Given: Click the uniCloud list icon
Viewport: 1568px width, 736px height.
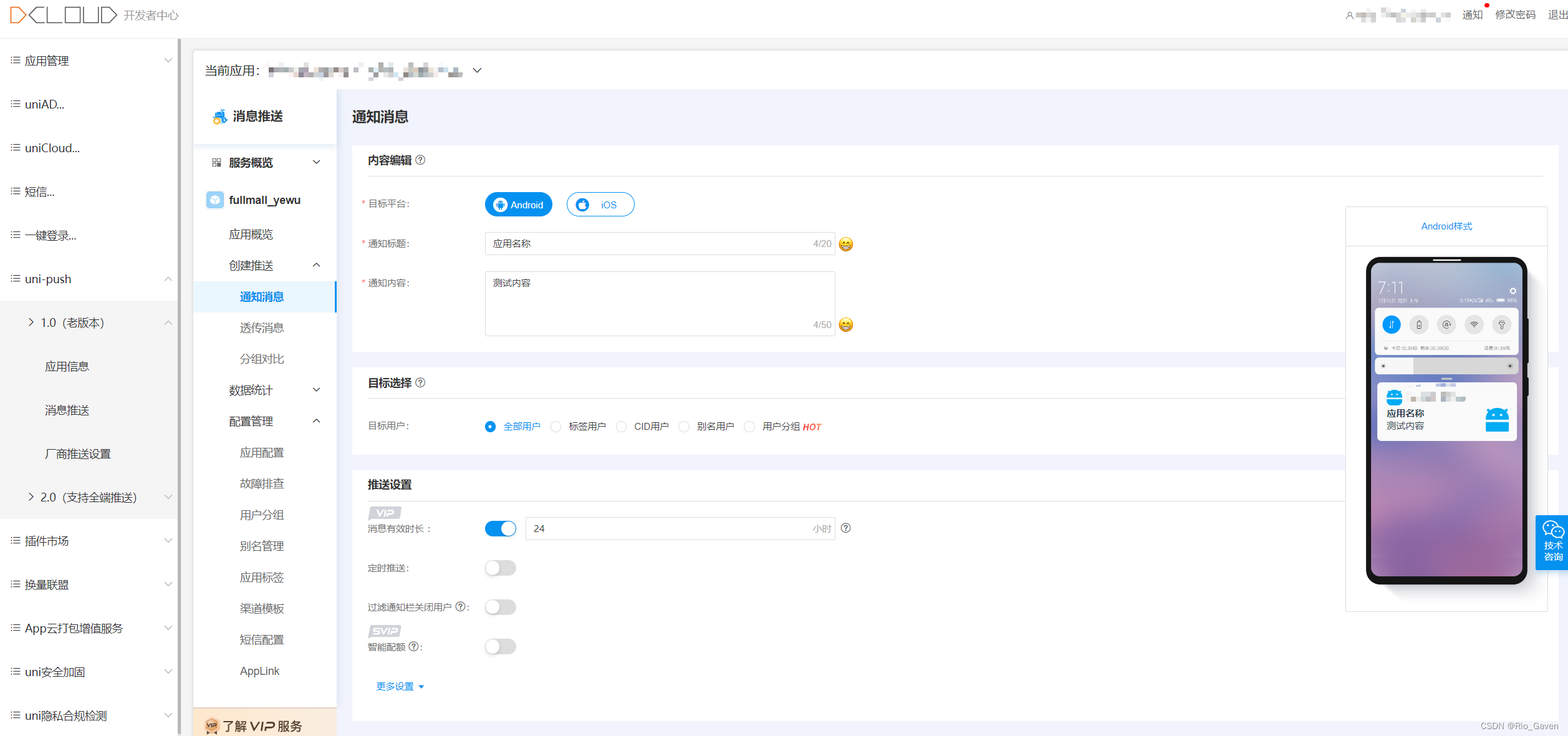Looking at the screenshot, I should pyautogui.click(x=16, y=148).
